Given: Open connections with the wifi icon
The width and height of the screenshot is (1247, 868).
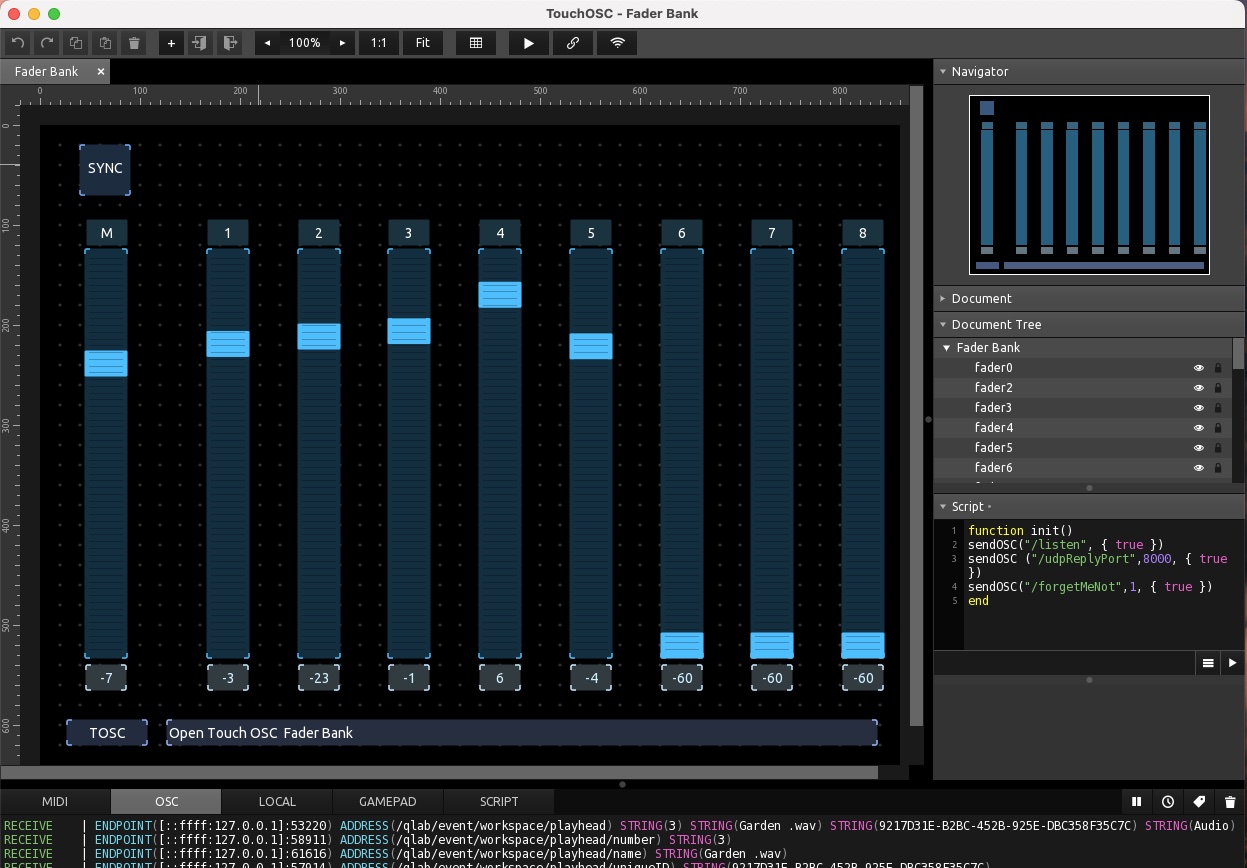Looking at the screenshot, I should coord(617,43).
